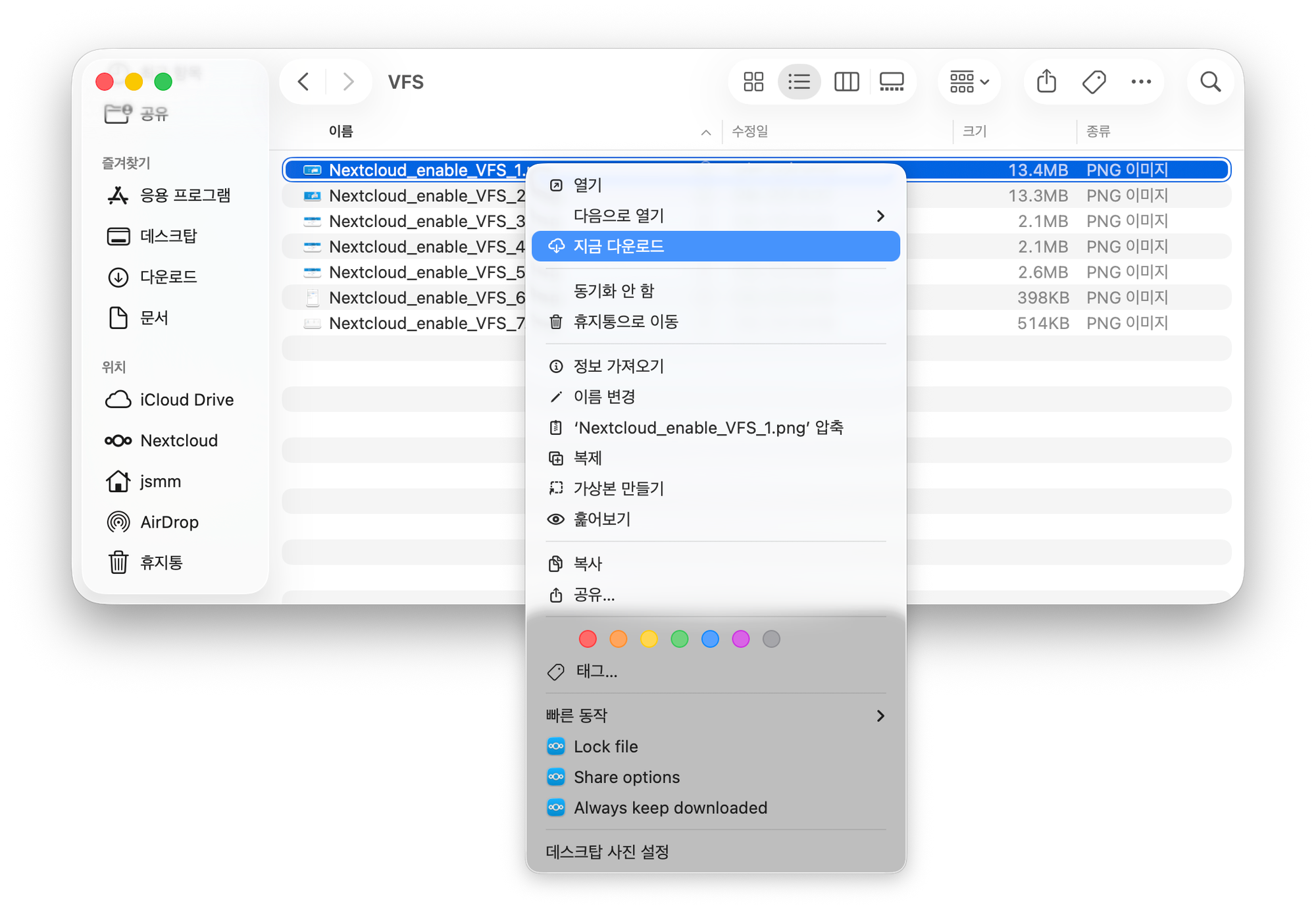This screenshot has height=908, width=1316.
Task: Switch to column view
Action: 846,82
